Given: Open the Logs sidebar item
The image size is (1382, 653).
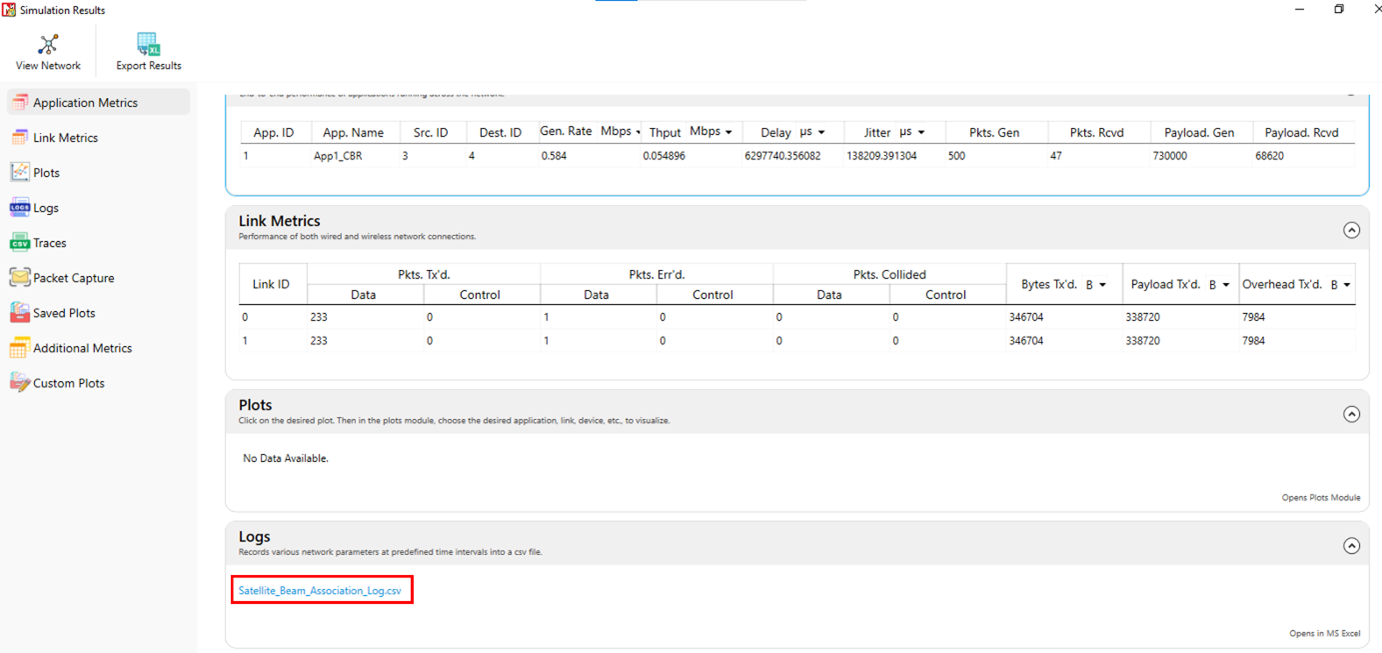Looking at the screenshot, I should 46,208.
